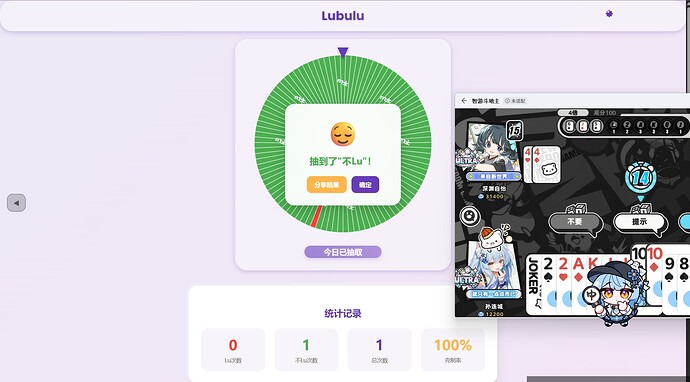This screenshot has height=382, width=690.
Task: Click the 克制率 100% statistic card
Action: [453, 350]
